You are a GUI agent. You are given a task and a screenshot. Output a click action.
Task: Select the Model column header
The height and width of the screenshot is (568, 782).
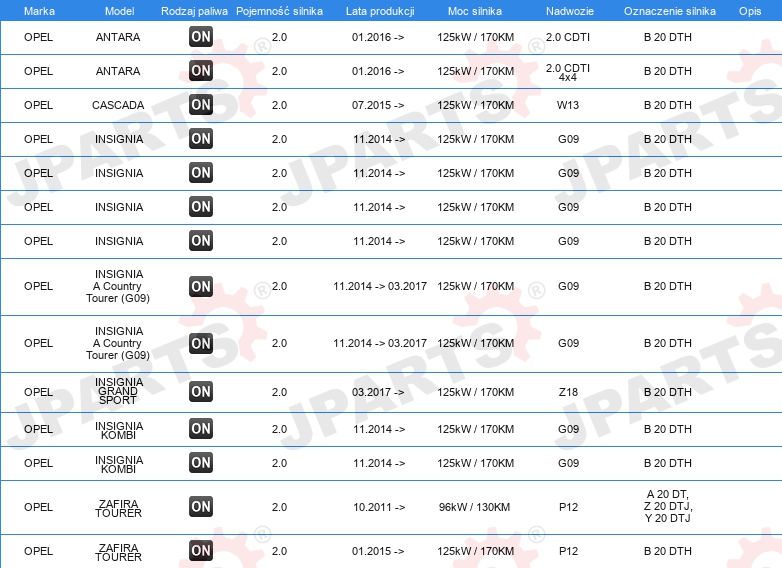(x=119, y=11)
